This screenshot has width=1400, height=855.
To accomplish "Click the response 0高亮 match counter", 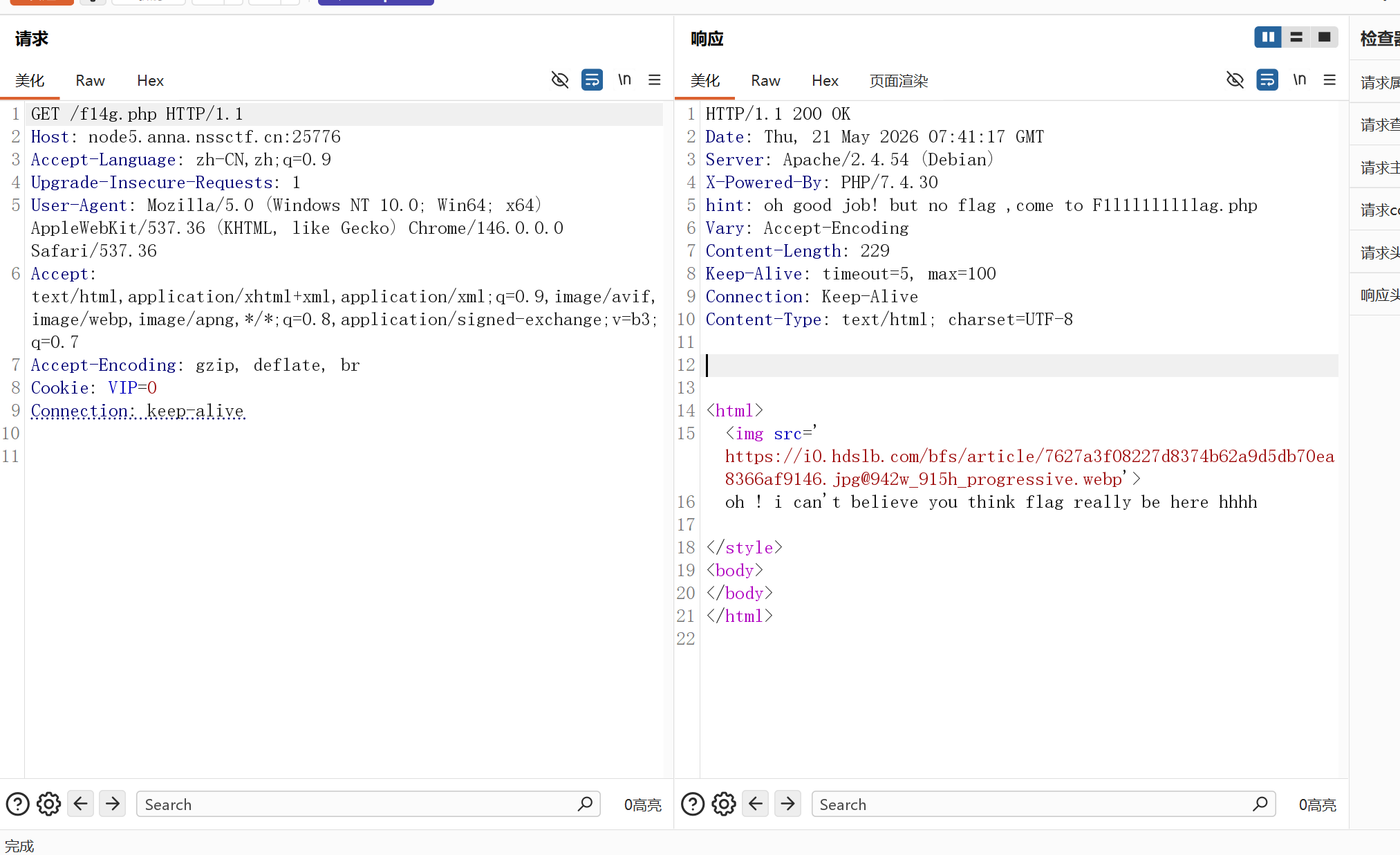I will coord(1317,805).
